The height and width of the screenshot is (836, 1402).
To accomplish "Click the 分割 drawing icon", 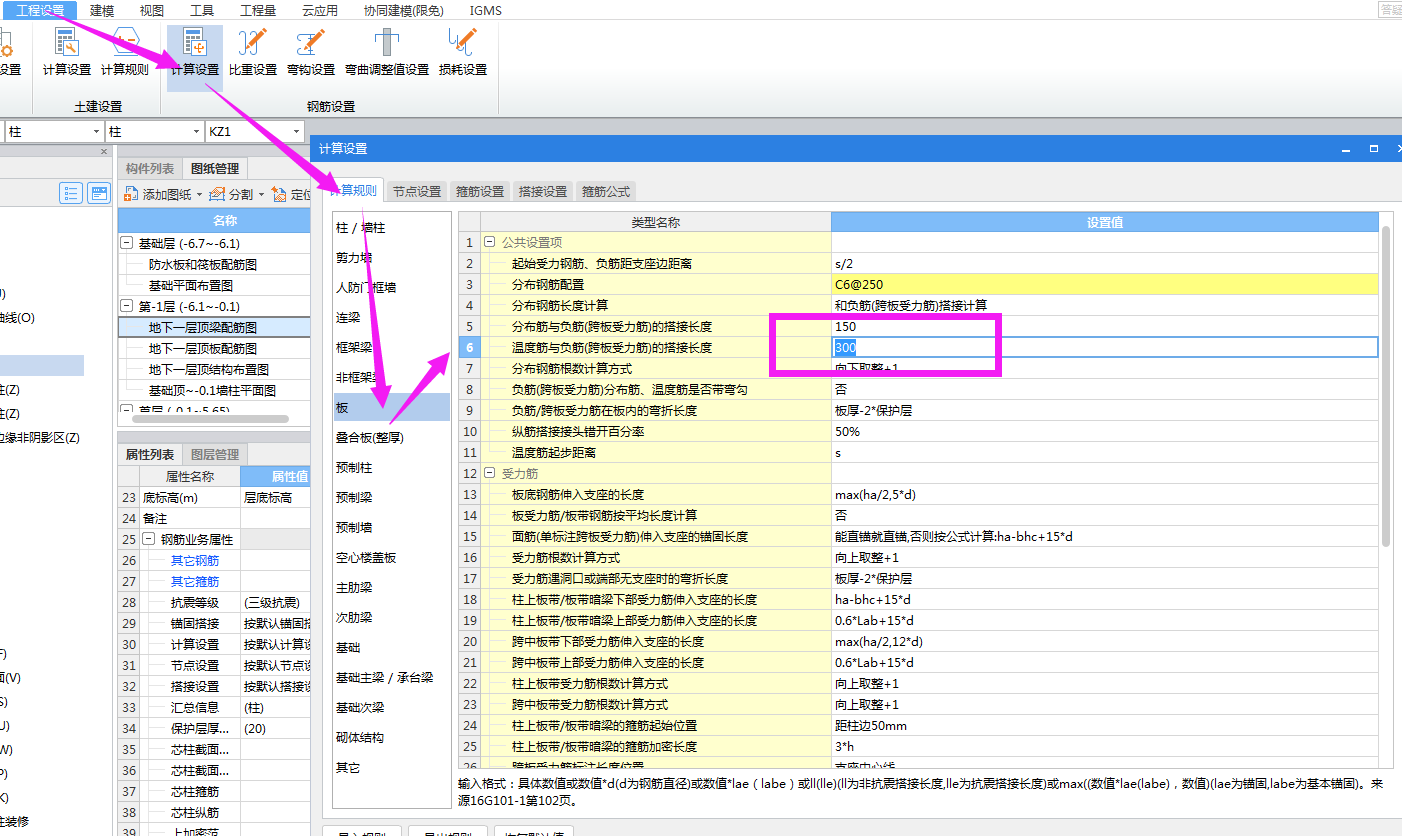I will pos(218,194).
